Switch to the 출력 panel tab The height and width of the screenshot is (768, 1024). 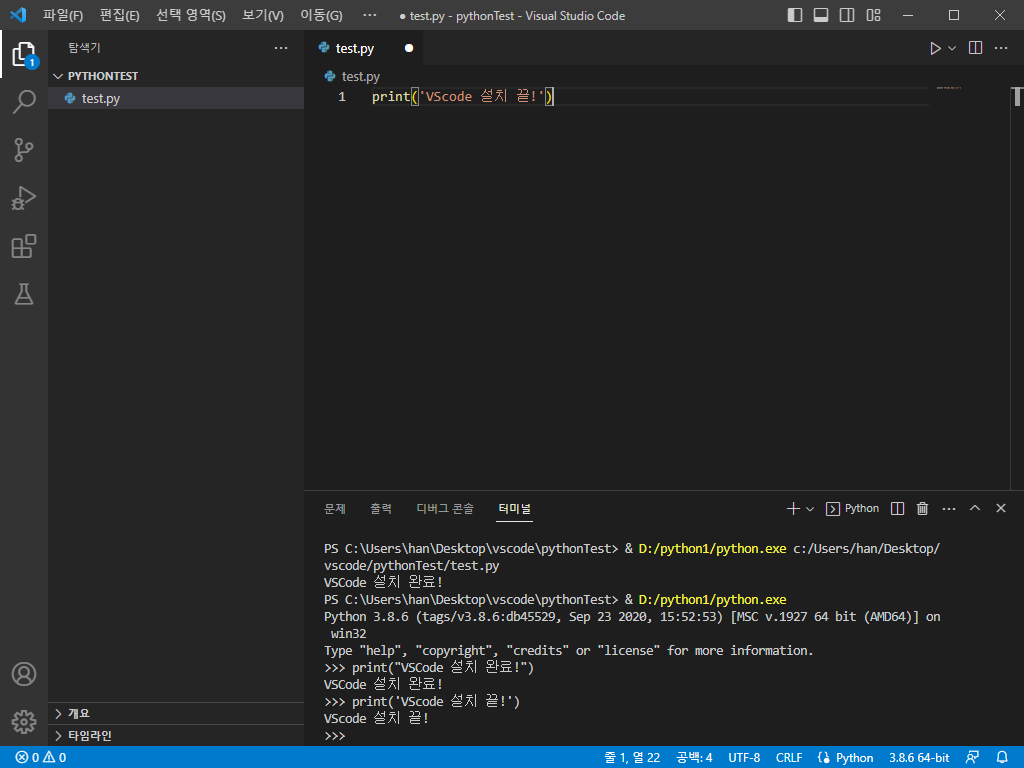click(x=381, y=508)
